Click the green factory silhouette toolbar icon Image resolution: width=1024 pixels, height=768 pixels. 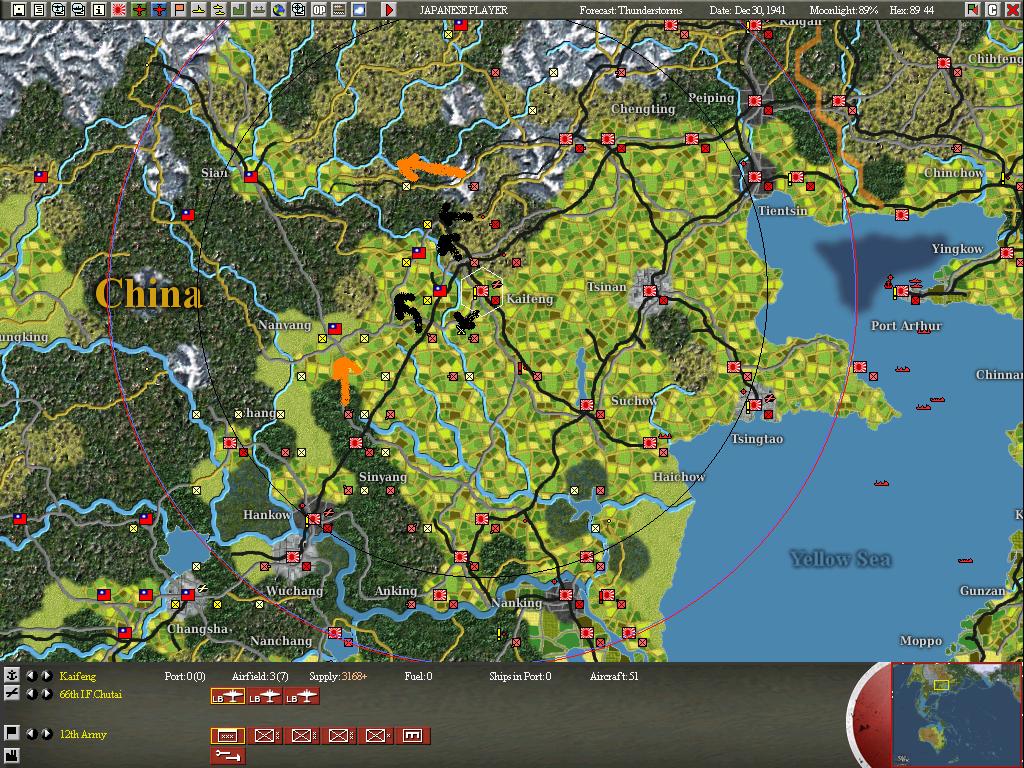238,9
